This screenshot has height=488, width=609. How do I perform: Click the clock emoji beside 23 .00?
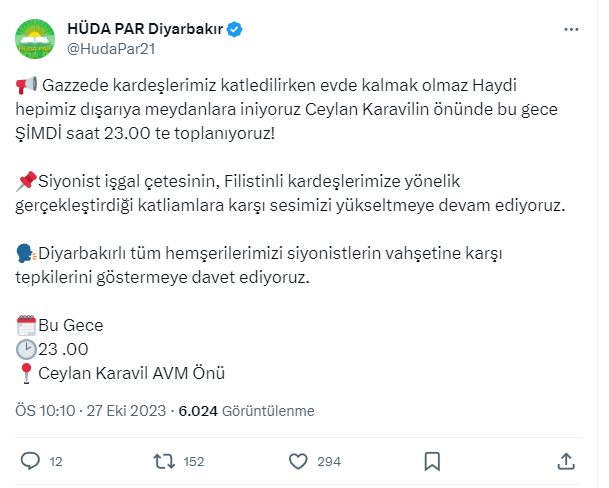tap(28, 349)
